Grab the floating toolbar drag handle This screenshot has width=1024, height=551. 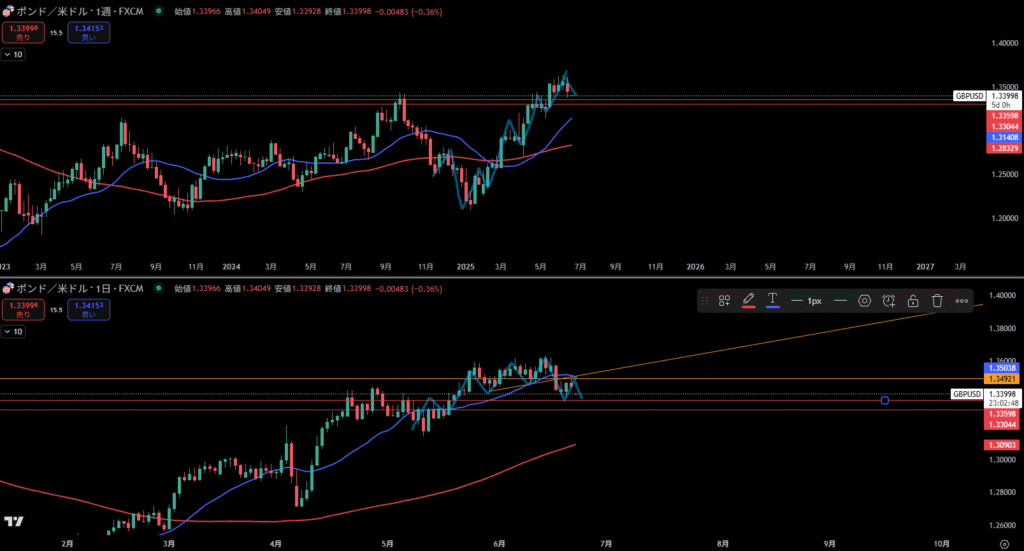(705, 301)
